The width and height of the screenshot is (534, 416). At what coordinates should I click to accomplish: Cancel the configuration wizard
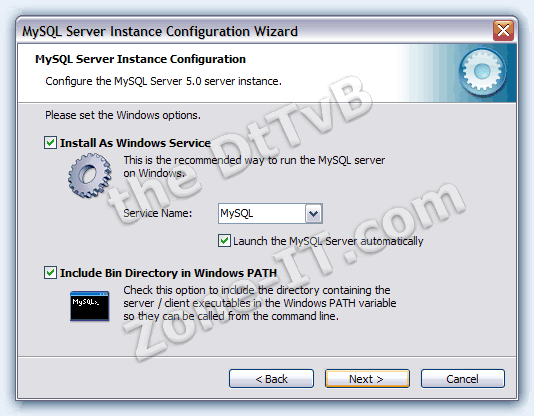(462, 379)
